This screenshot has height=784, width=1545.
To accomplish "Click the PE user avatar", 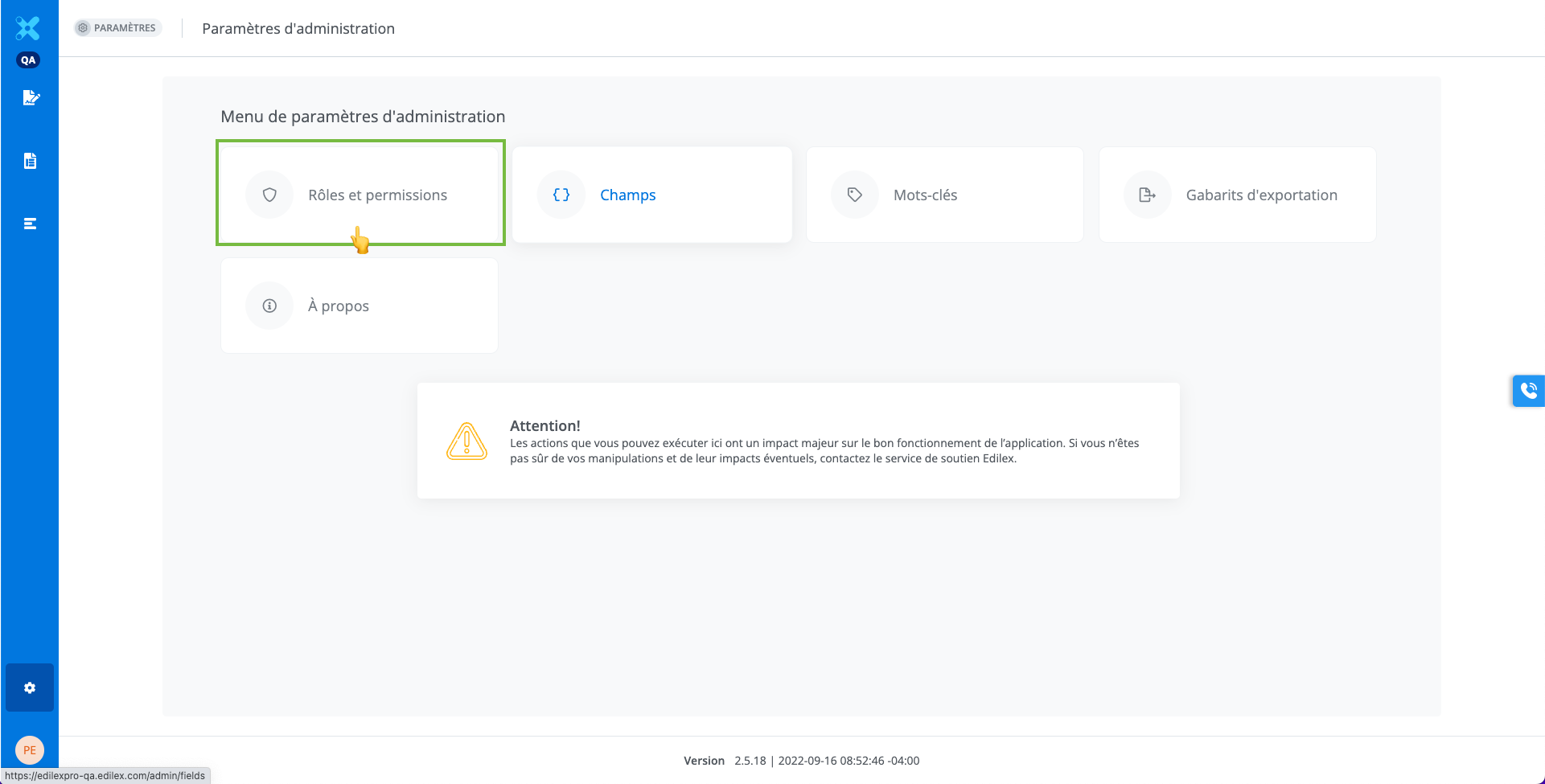I will [30, 750].
